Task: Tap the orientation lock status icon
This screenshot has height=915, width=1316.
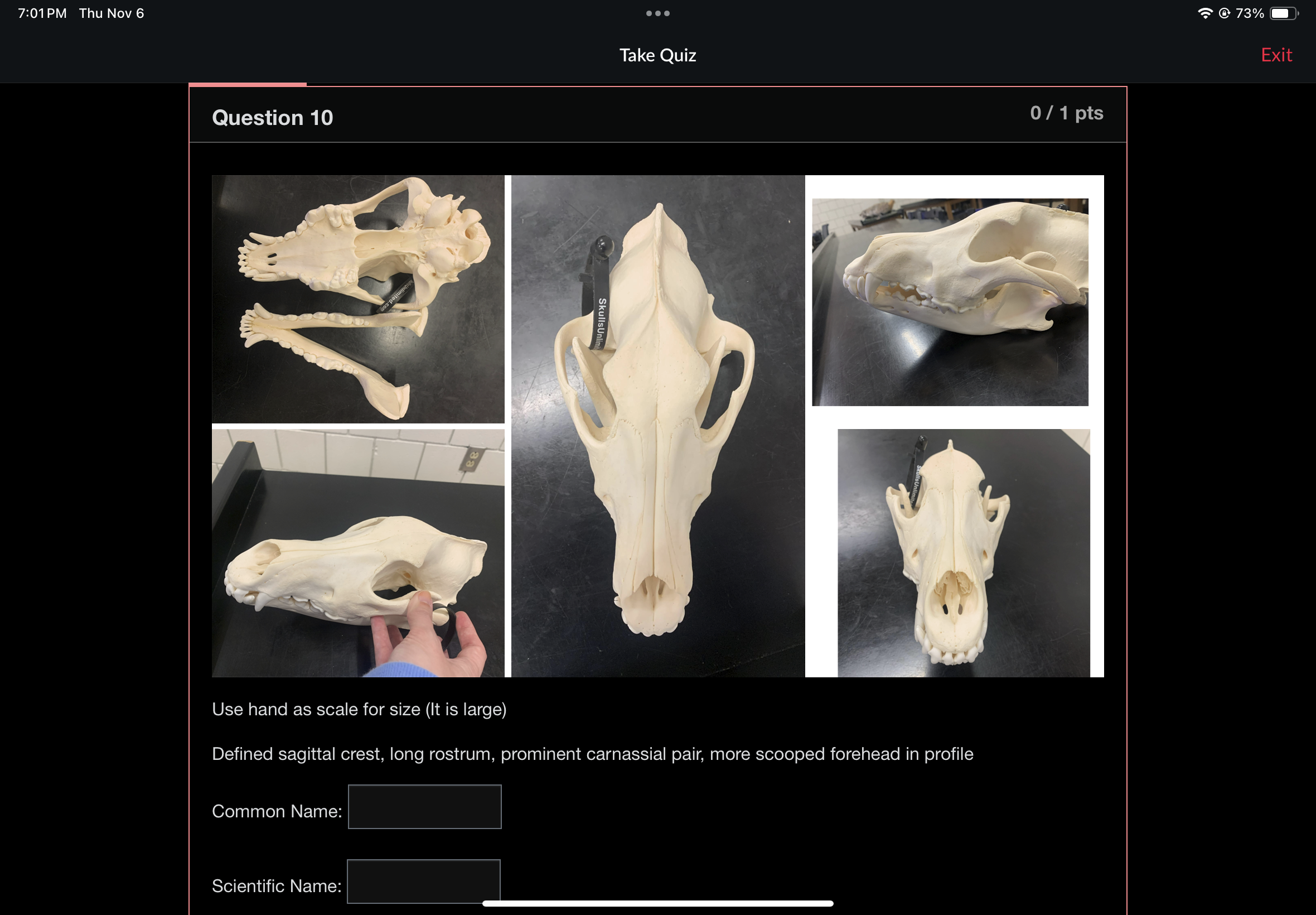Action: point(1224,13)
